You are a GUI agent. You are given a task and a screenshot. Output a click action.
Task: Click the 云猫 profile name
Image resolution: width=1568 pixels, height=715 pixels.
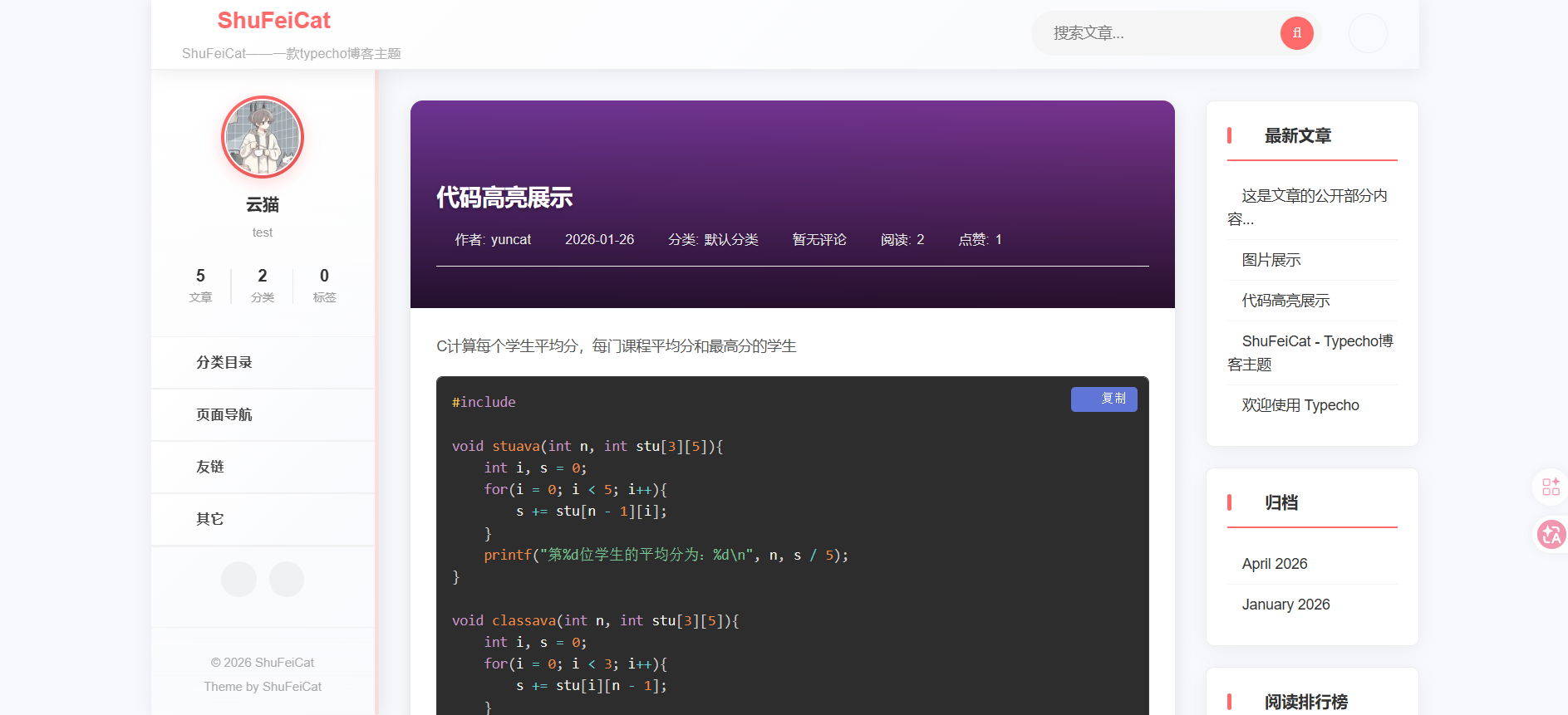click(263, 204)
